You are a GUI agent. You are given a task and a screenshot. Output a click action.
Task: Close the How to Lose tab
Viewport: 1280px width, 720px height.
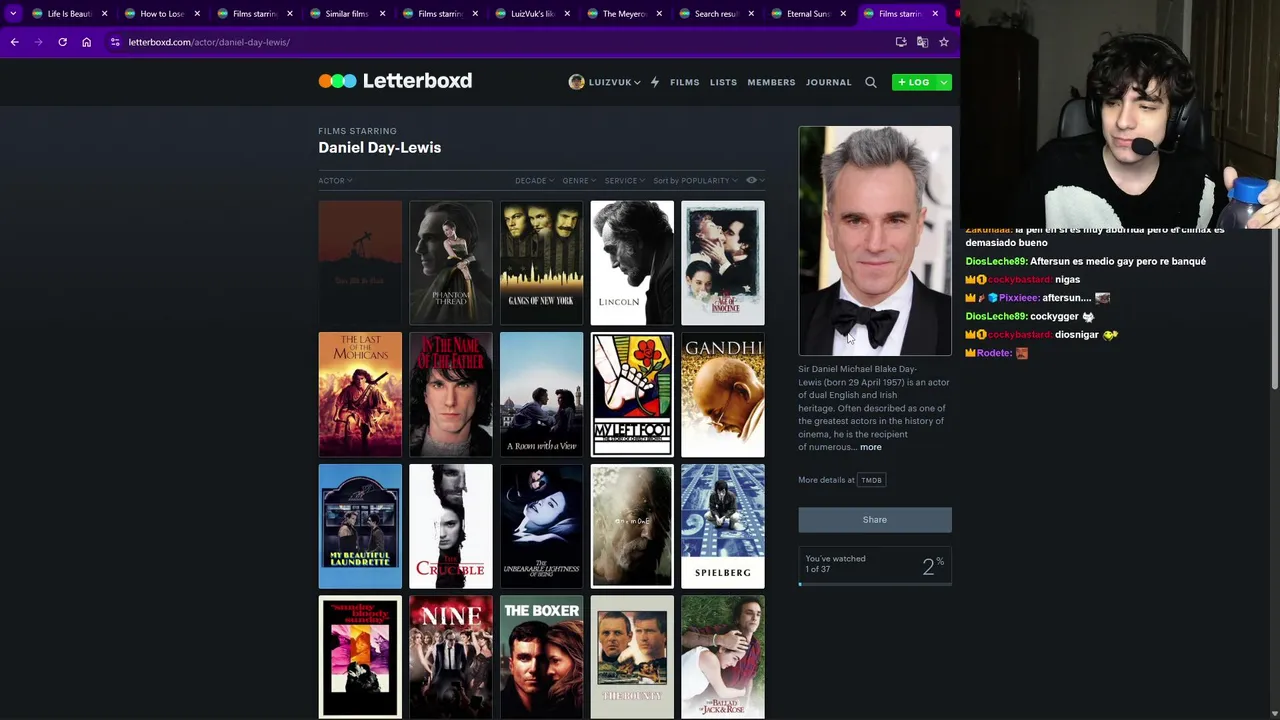pyautogui.click(x=197, y=14)
